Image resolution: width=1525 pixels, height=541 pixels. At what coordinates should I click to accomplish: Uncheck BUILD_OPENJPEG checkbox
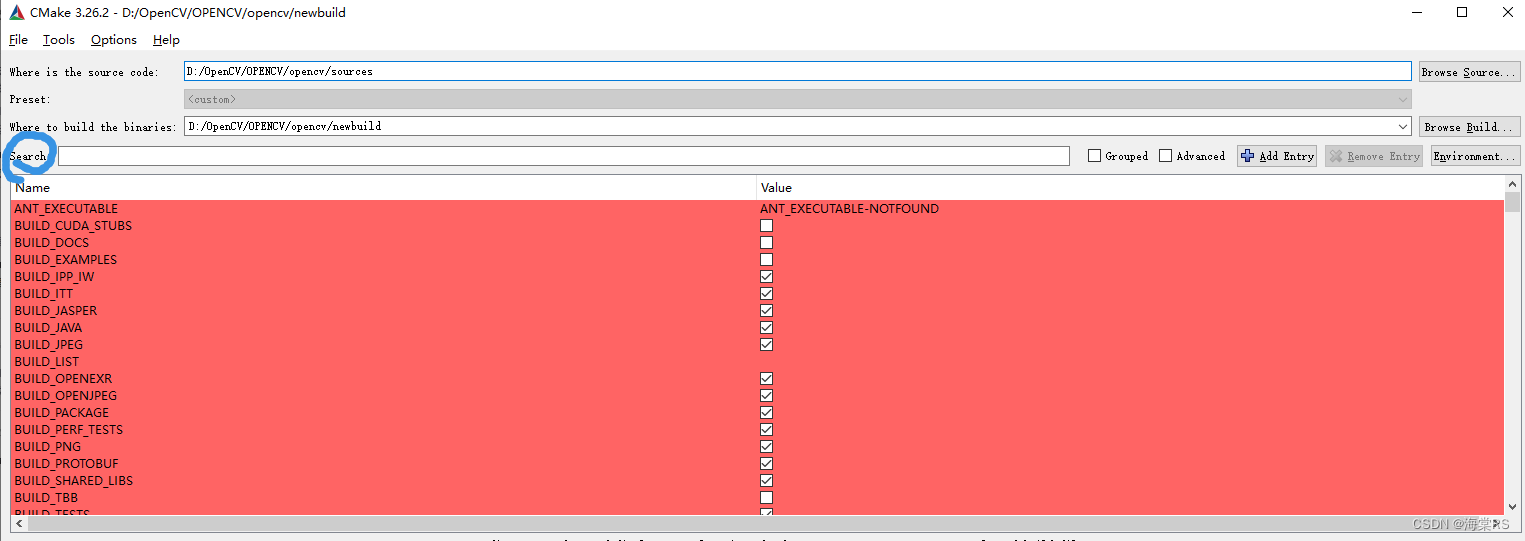767,396
